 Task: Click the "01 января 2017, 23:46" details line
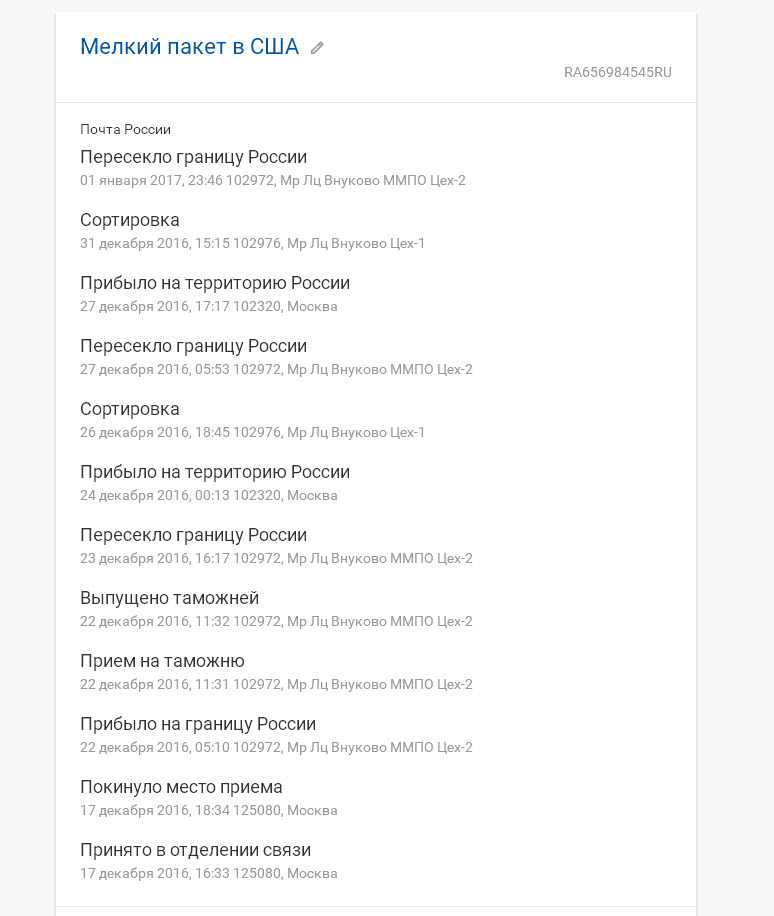coord(272,181)
